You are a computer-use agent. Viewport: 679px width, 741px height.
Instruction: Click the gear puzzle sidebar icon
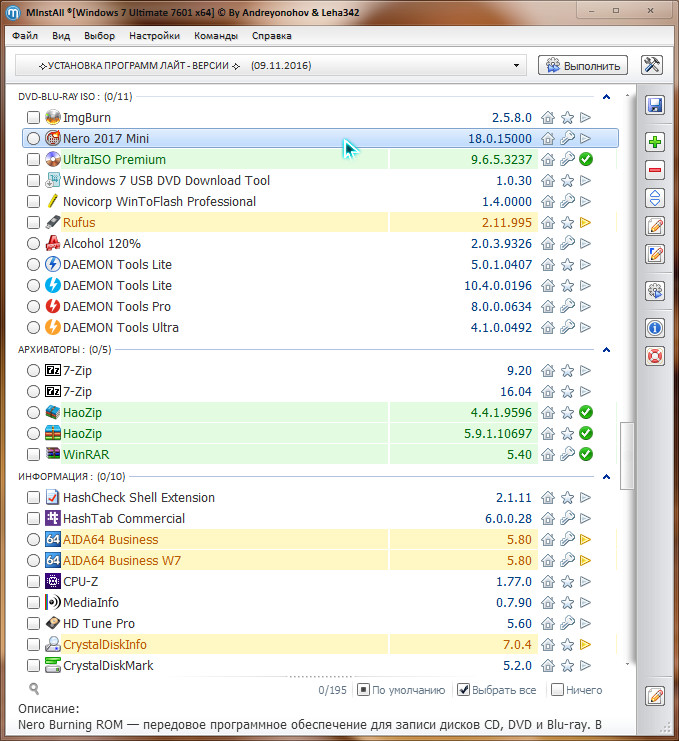[x=655, y=291]
